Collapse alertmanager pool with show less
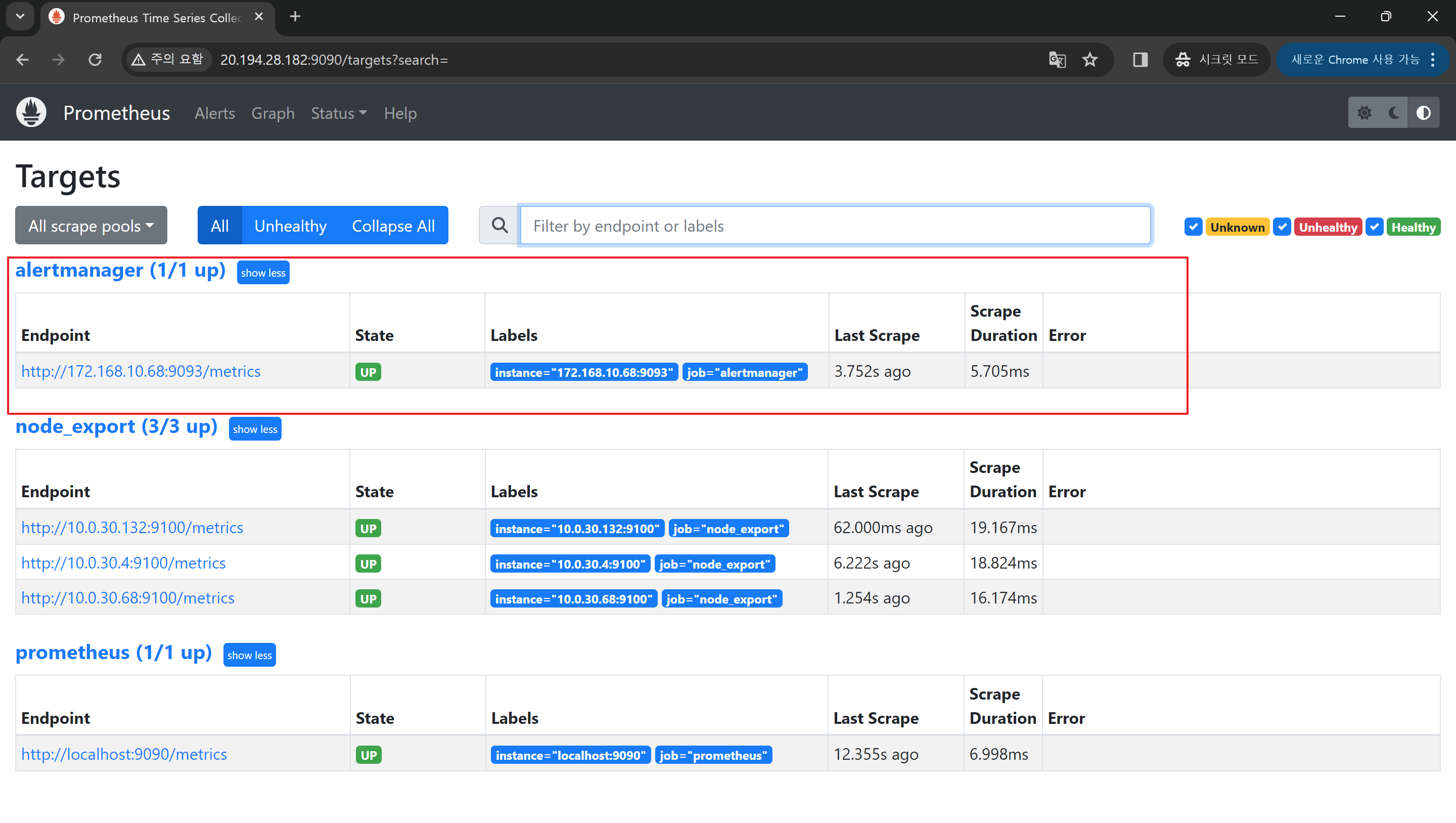Screen dimensions: 1456x823 [x=263, y=273]
